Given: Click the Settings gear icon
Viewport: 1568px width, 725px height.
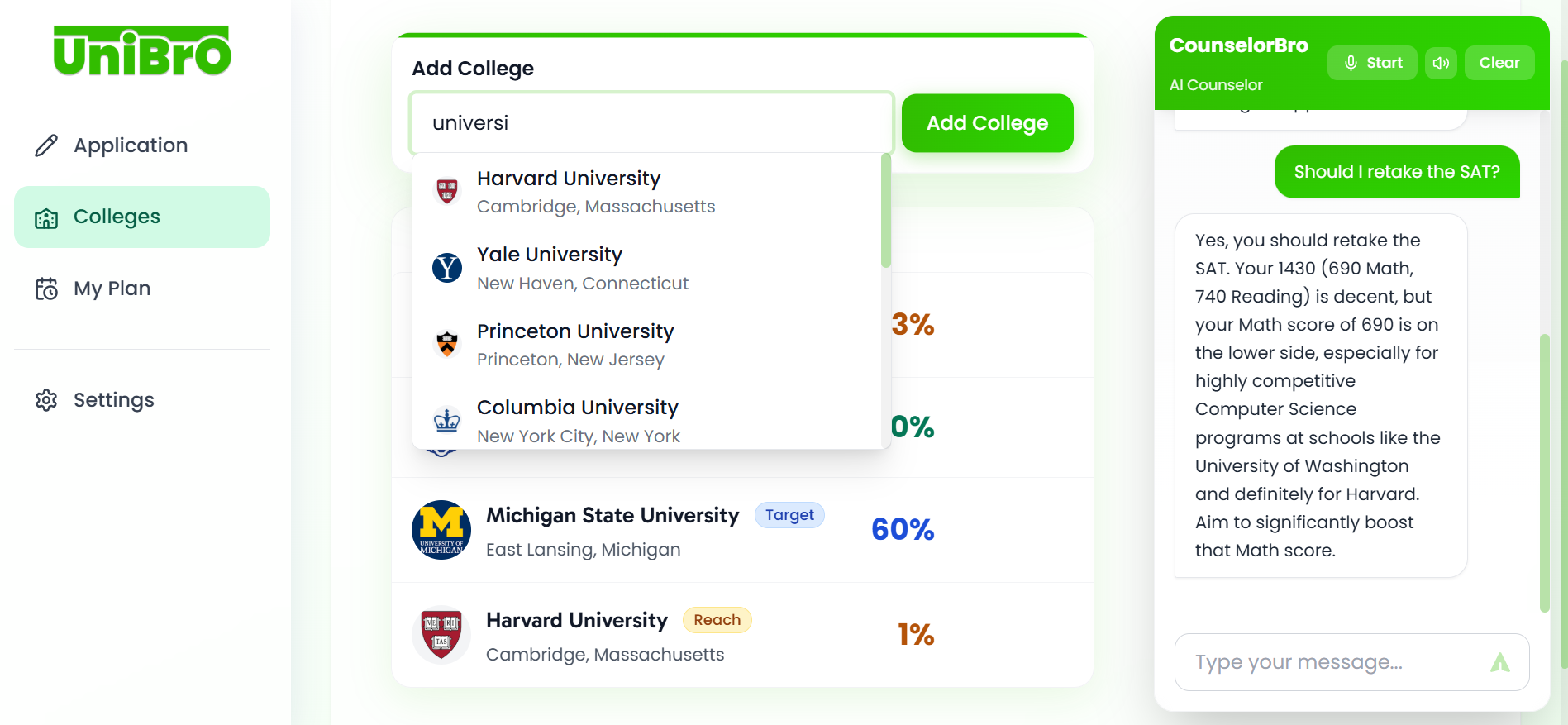Looking at the screenshot, I should pos(46,400).
